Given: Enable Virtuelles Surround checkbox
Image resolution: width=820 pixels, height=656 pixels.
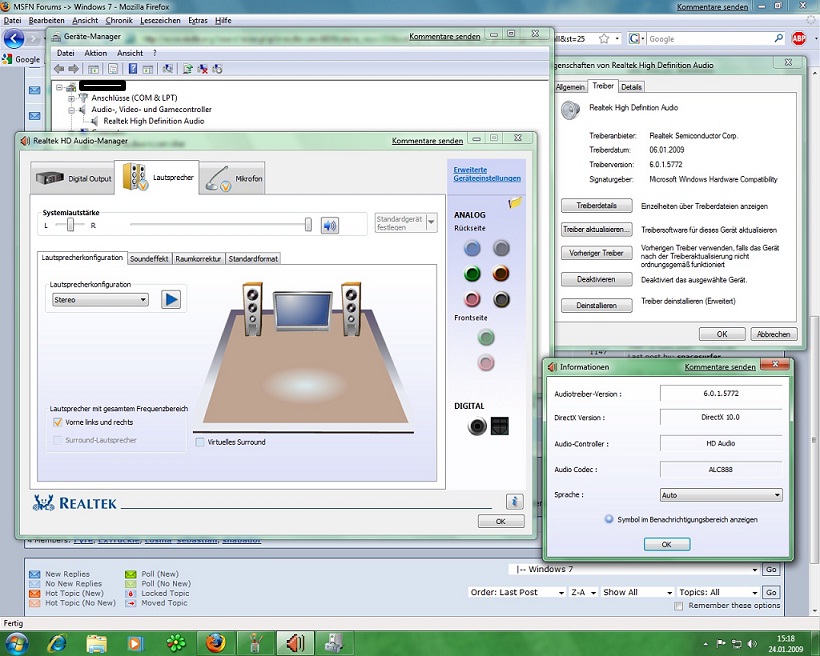Looking at the screenshot, I should coord(199,442).
